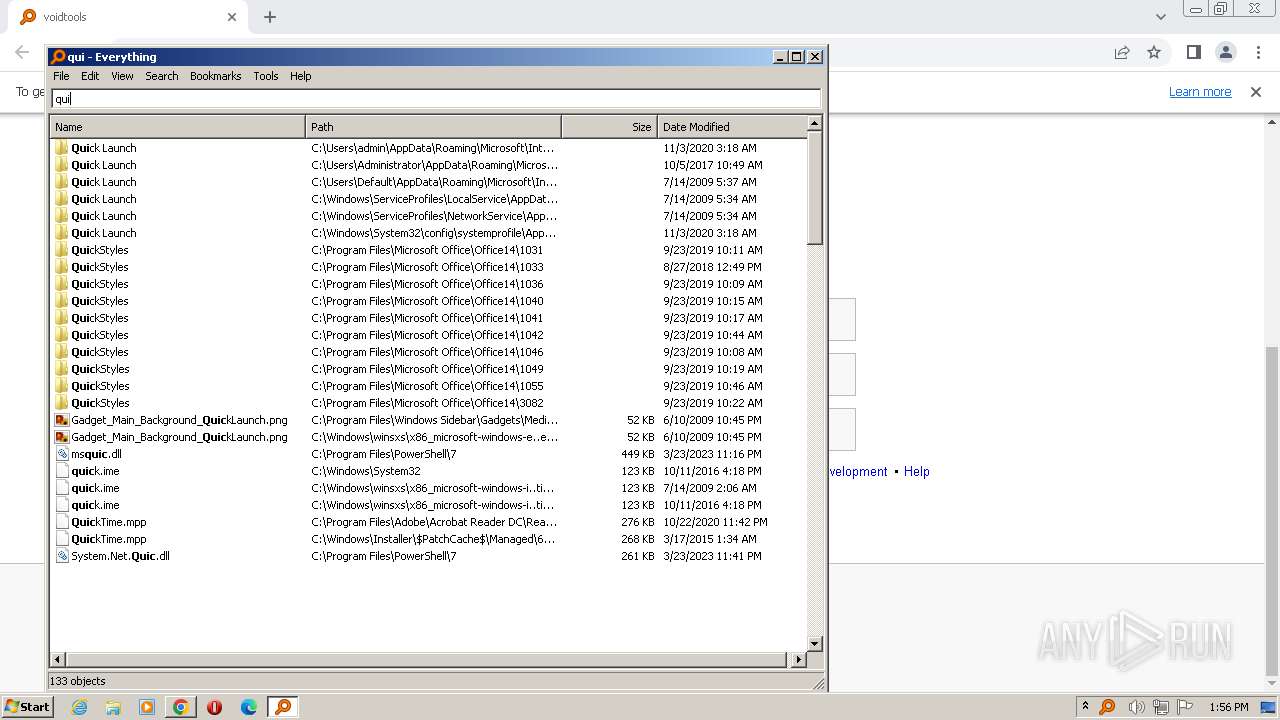Dismiss the Chrome info bar
Image resolution: width=1280 pixels, height=720 pixels.
[1256, 92]
